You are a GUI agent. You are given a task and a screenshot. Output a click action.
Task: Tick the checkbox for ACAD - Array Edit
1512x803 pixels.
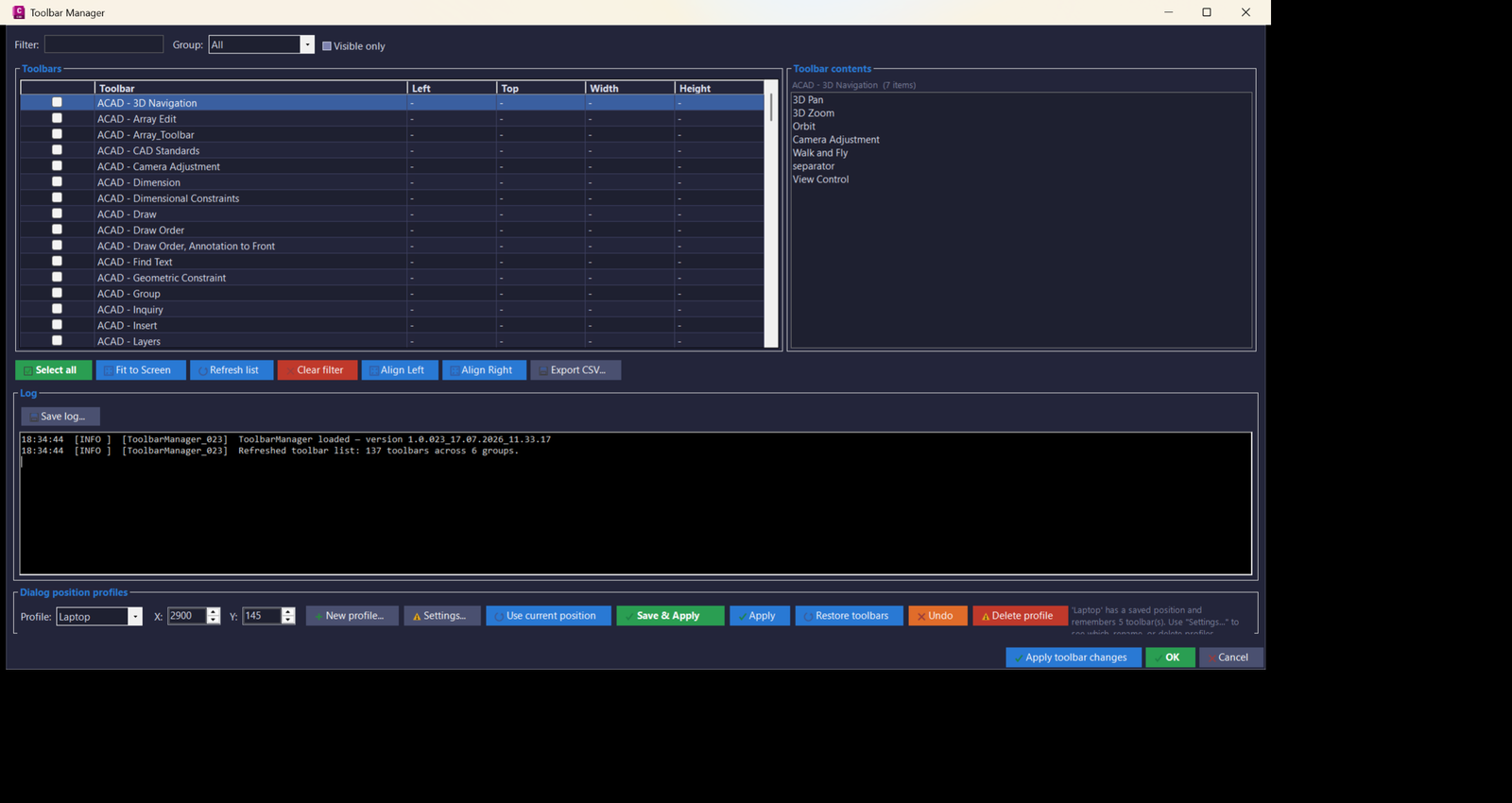click(x=57, y=118)
